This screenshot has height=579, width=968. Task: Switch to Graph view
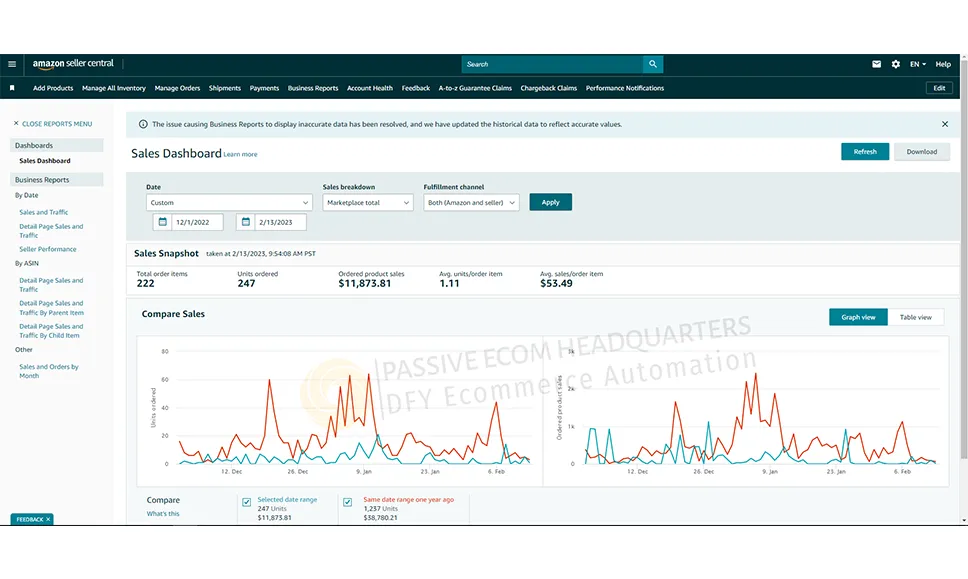[x=858, y=317]
